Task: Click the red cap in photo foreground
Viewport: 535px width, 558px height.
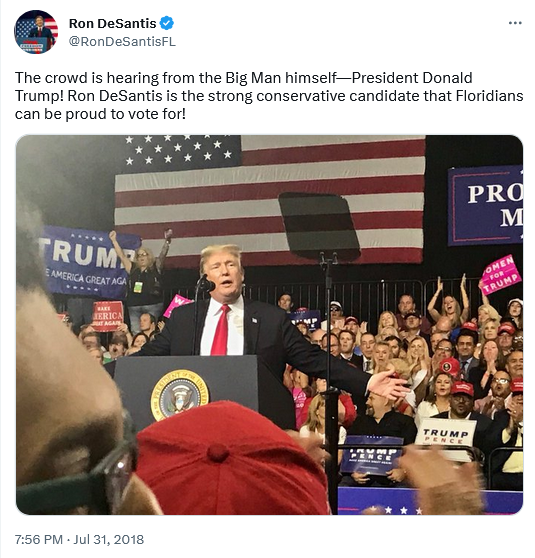Action: click(x=231, y=459)
